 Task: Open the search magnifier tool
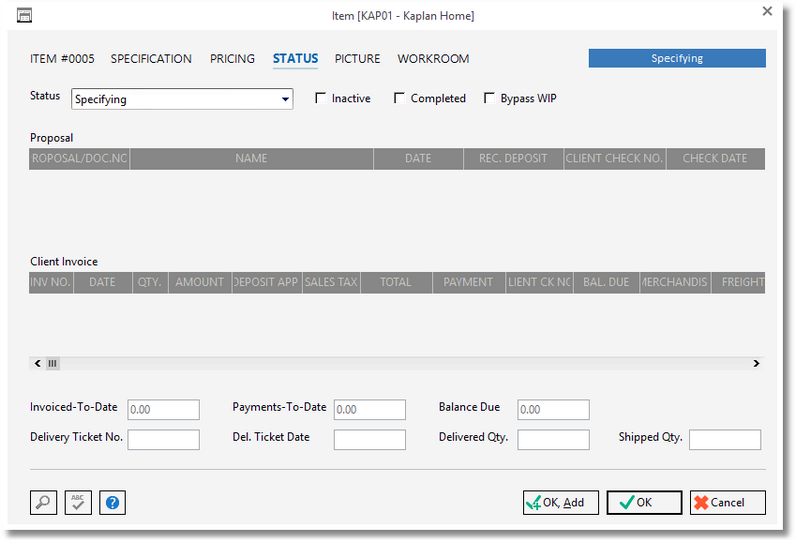point(43,502)
